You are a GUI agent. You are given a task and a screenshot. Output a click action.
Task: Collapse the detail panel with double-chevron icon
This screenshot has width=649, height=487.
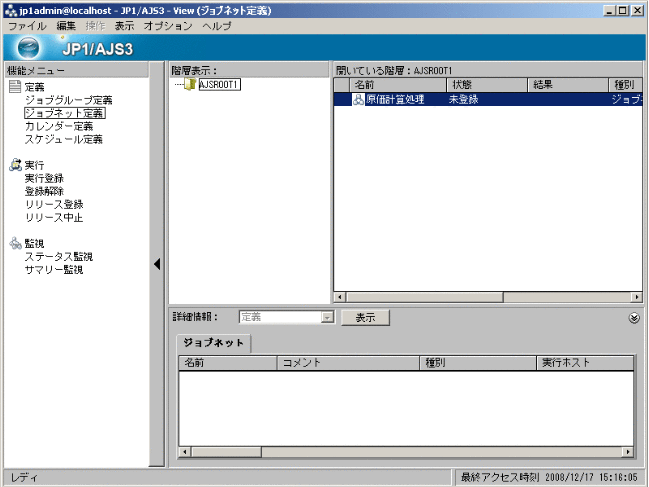pos(634,318)
